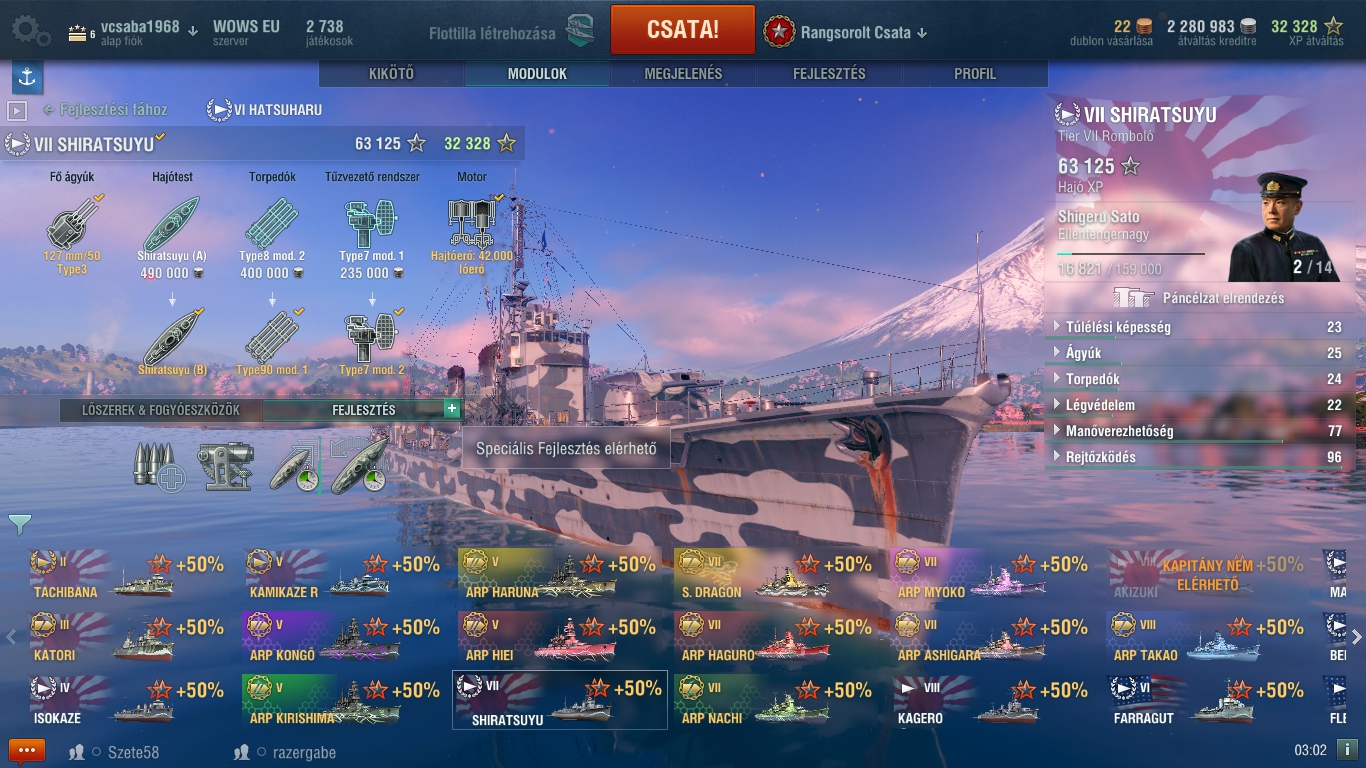Open the ship carousel filter funnel
The width and height of the screenshot is (1366, 768).
point(20,524)
